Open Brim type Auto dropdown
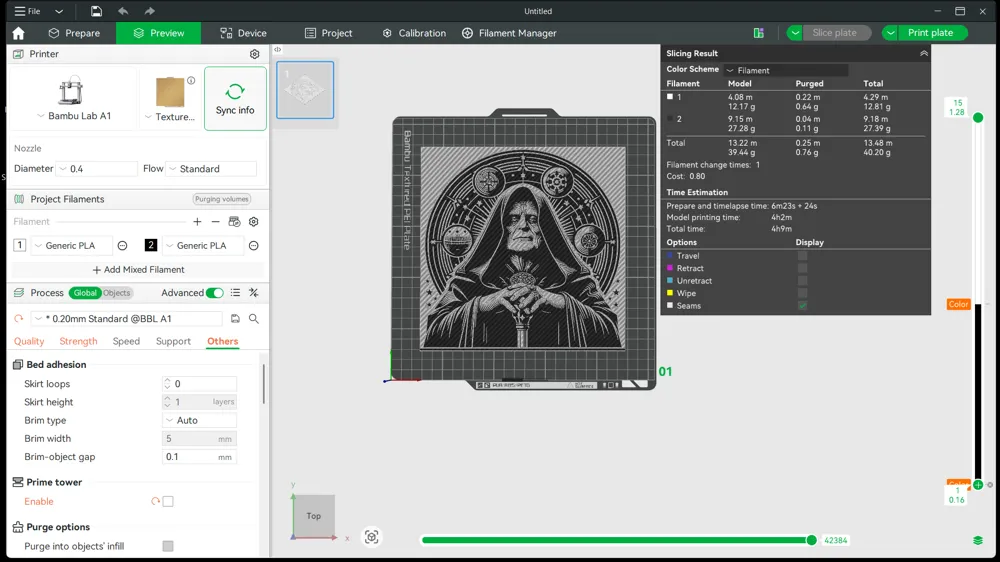1000x562 pixels. pyautogui.click(x=200, y=420)
